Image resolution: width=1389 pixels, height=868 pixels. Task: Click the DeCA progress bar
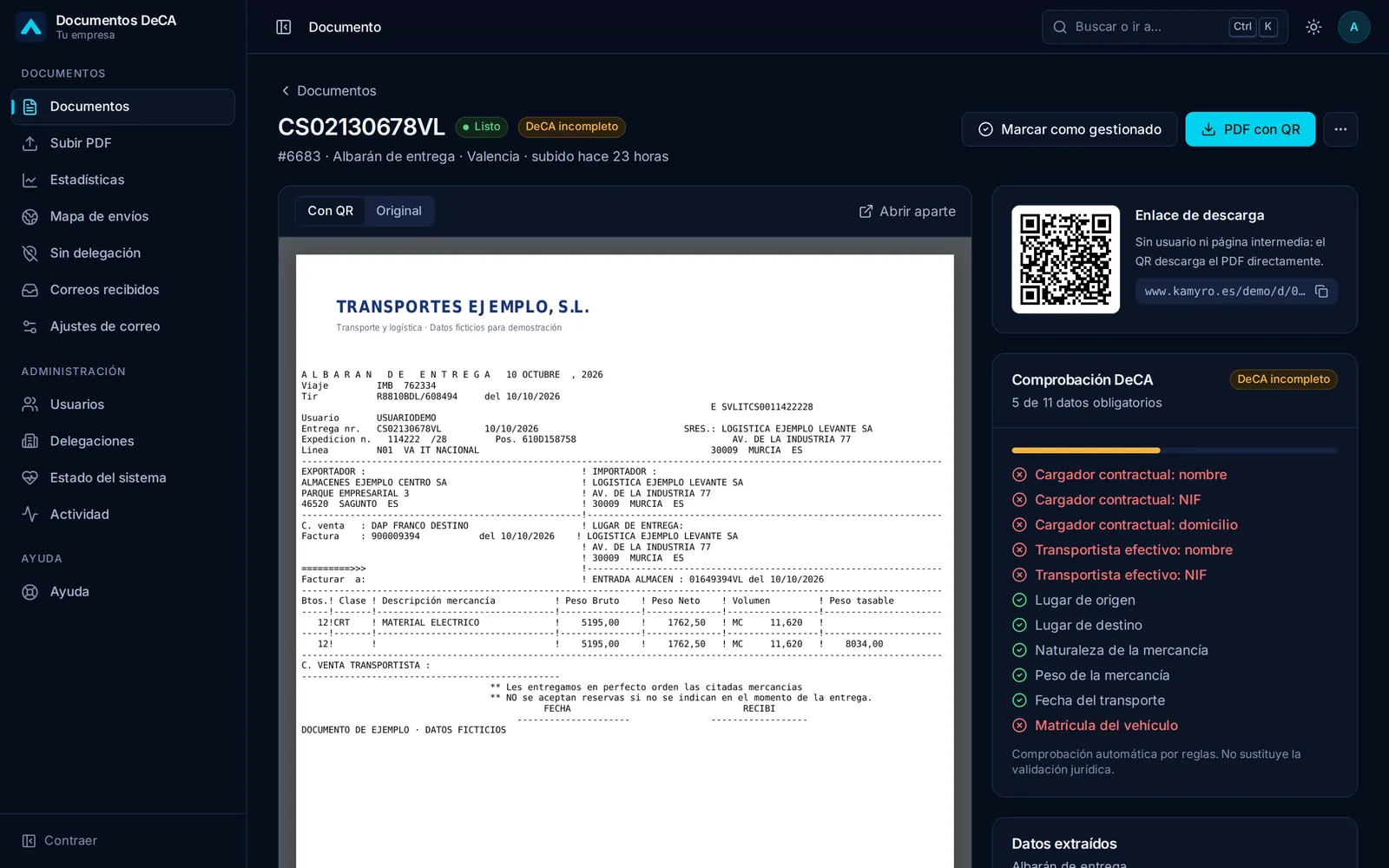[1175, 450]
